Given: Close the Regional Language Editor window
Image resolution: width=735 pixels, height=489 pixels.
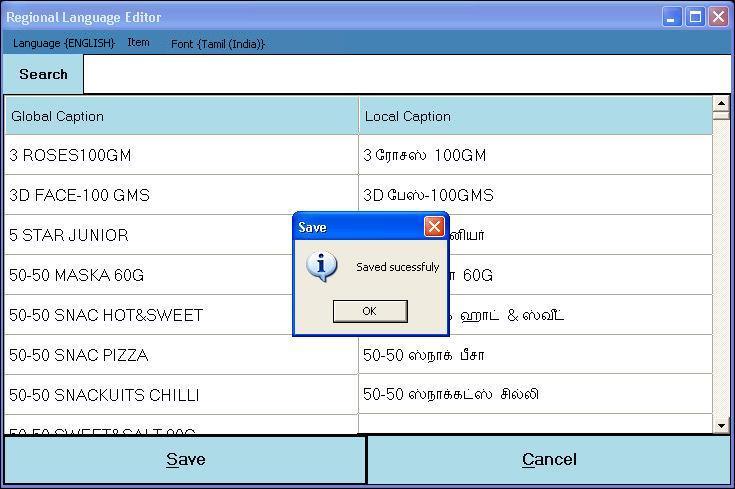Looking at the screenshot, I should [718, 17].
